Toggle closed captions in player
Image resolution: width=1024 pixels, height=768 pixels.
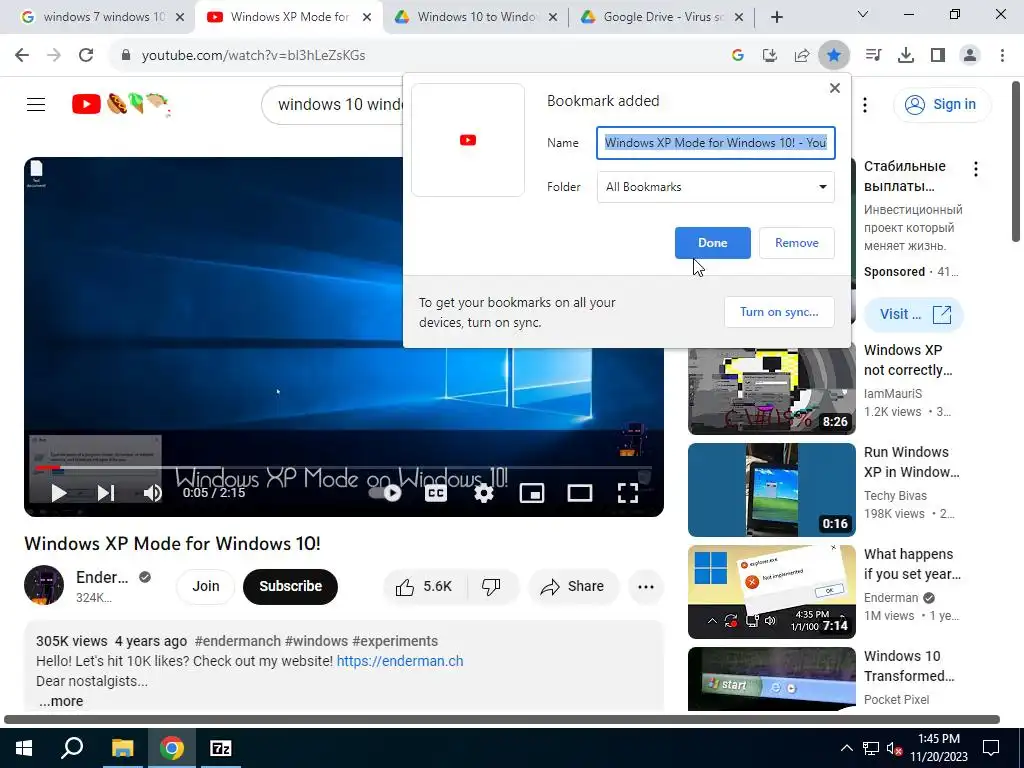point(436,493)
